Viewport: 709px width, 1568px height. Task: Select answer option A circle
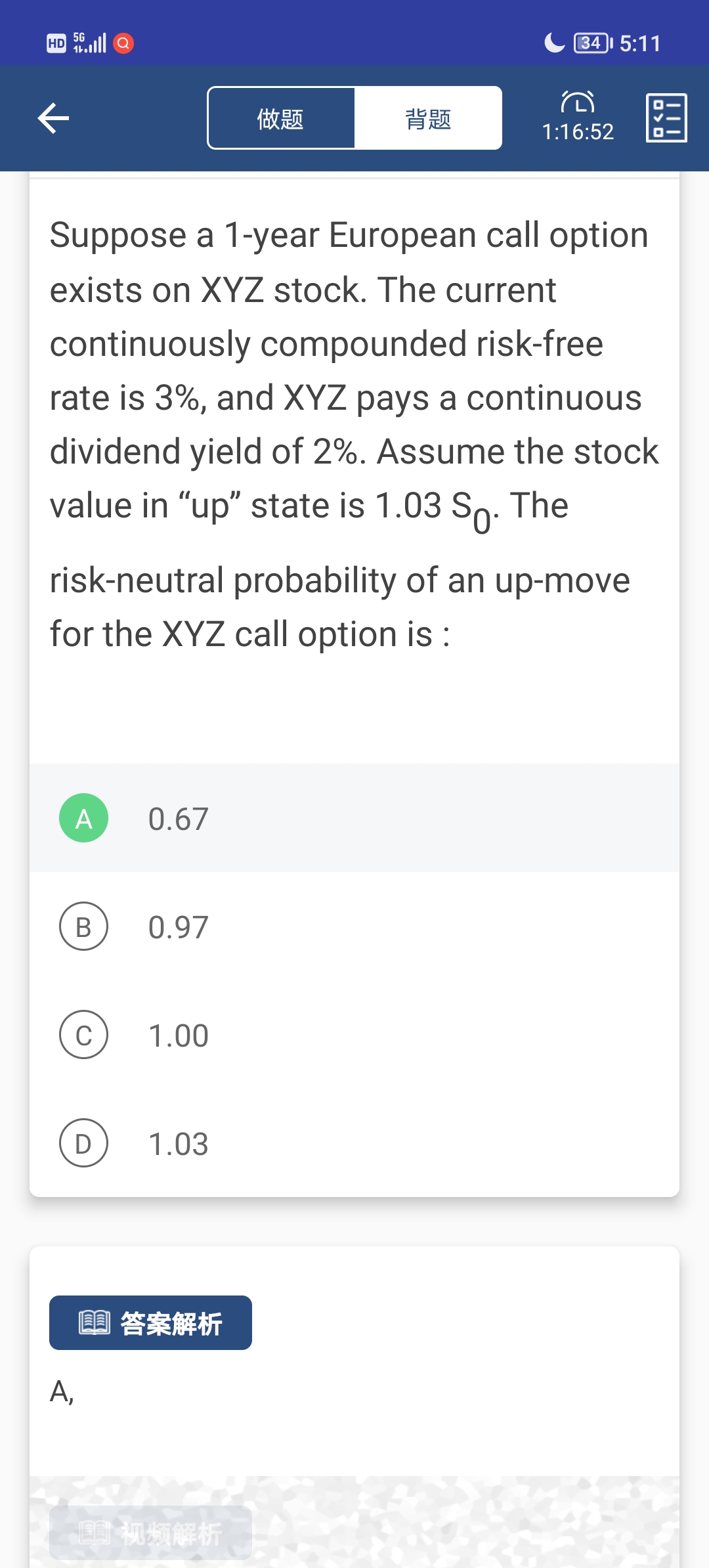[x=84, y=818]
